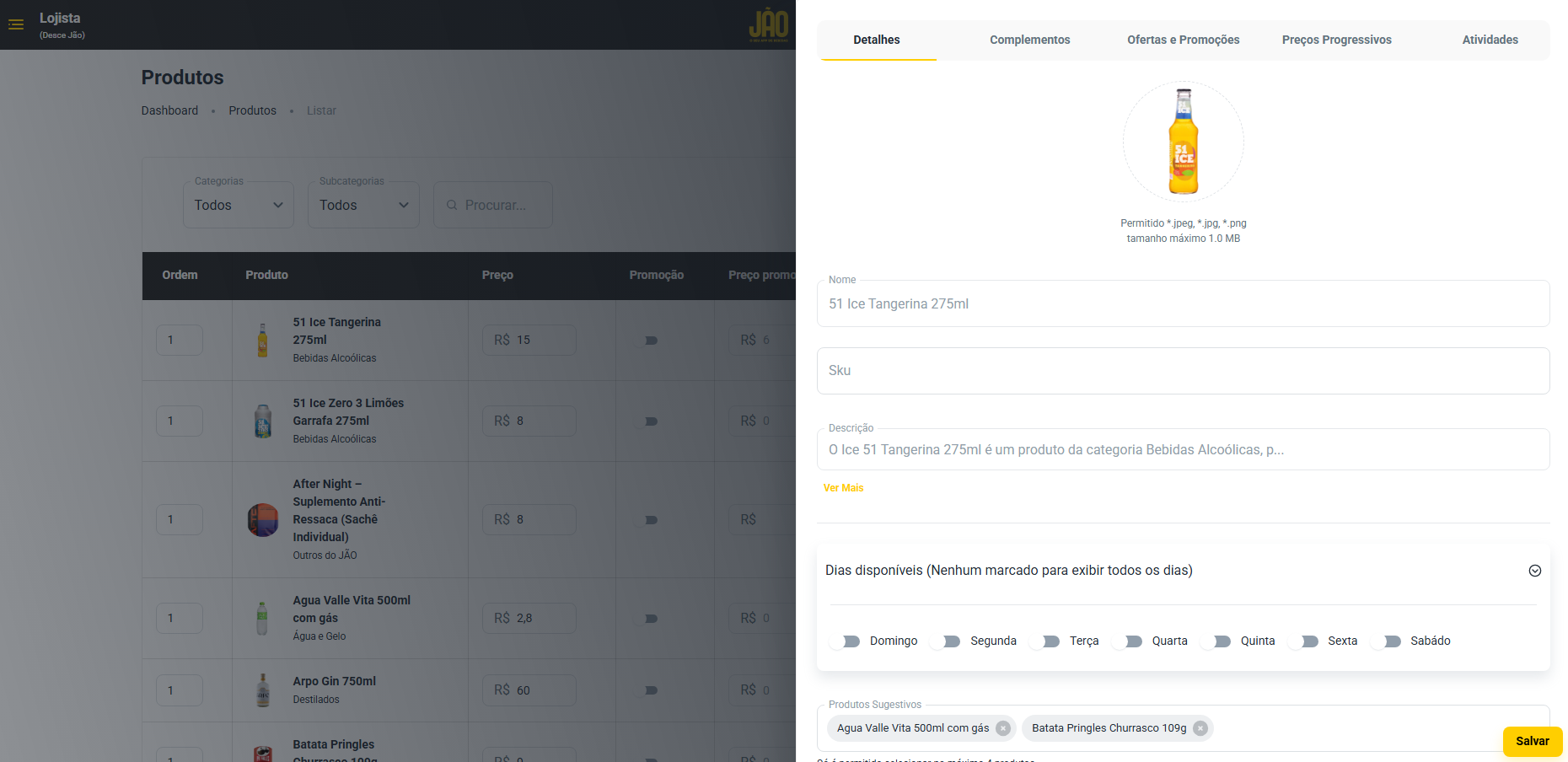Viewport: 1568px width, 762px height.
Task: Click the Descrição text field
Action: pos(1184,449)
